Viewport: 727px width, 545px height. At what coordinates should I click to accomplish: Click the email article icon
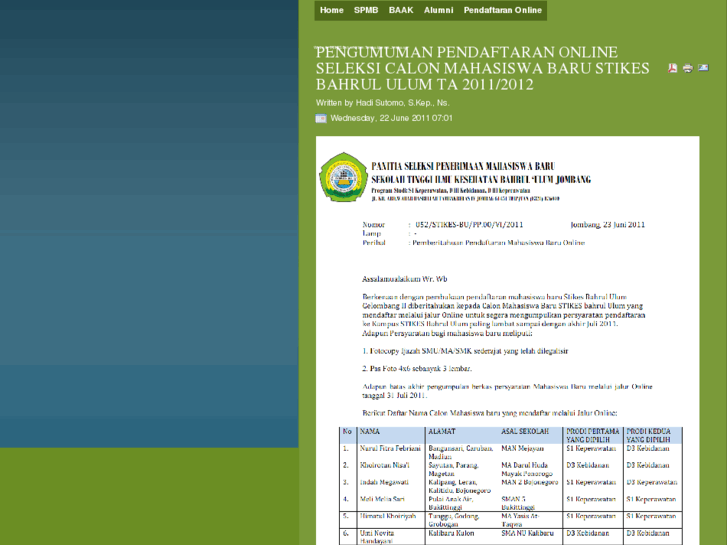click(703, 68)
